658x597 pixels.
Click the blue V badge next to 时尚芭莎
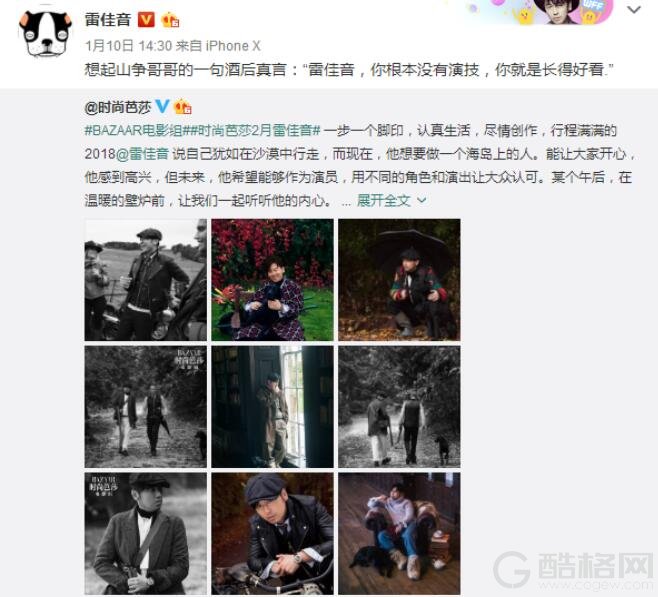click(162, 107)
